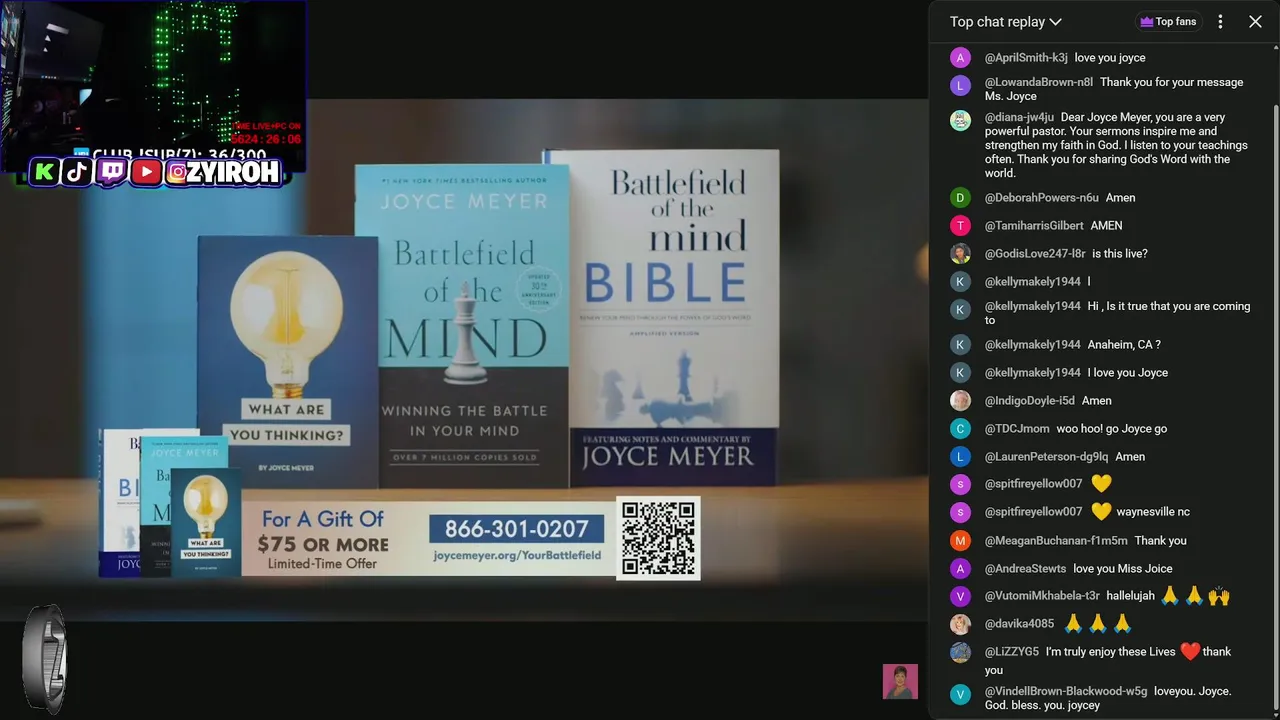The height and width of the screenshot is (720, 1280).
Task: Click @LiZZYG5's avatar photo
Action: click(x=960, y=653)
